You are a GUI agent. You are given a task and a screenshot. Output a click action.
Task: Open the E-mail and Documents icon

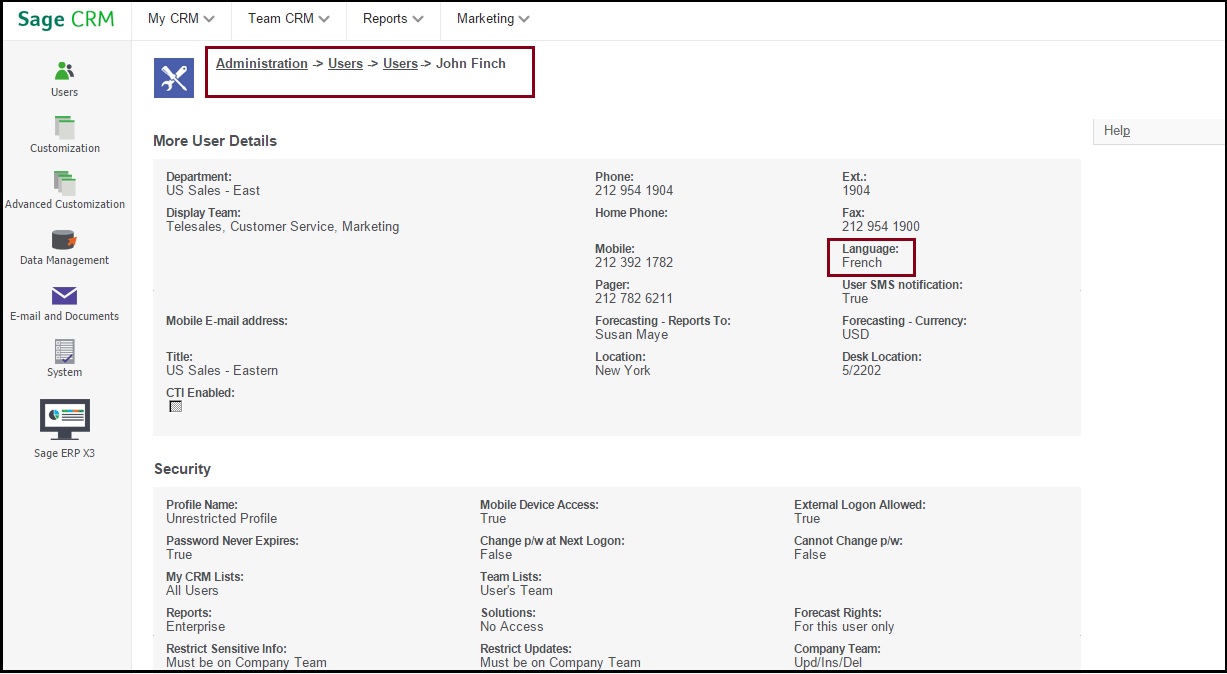pos(64,296)
